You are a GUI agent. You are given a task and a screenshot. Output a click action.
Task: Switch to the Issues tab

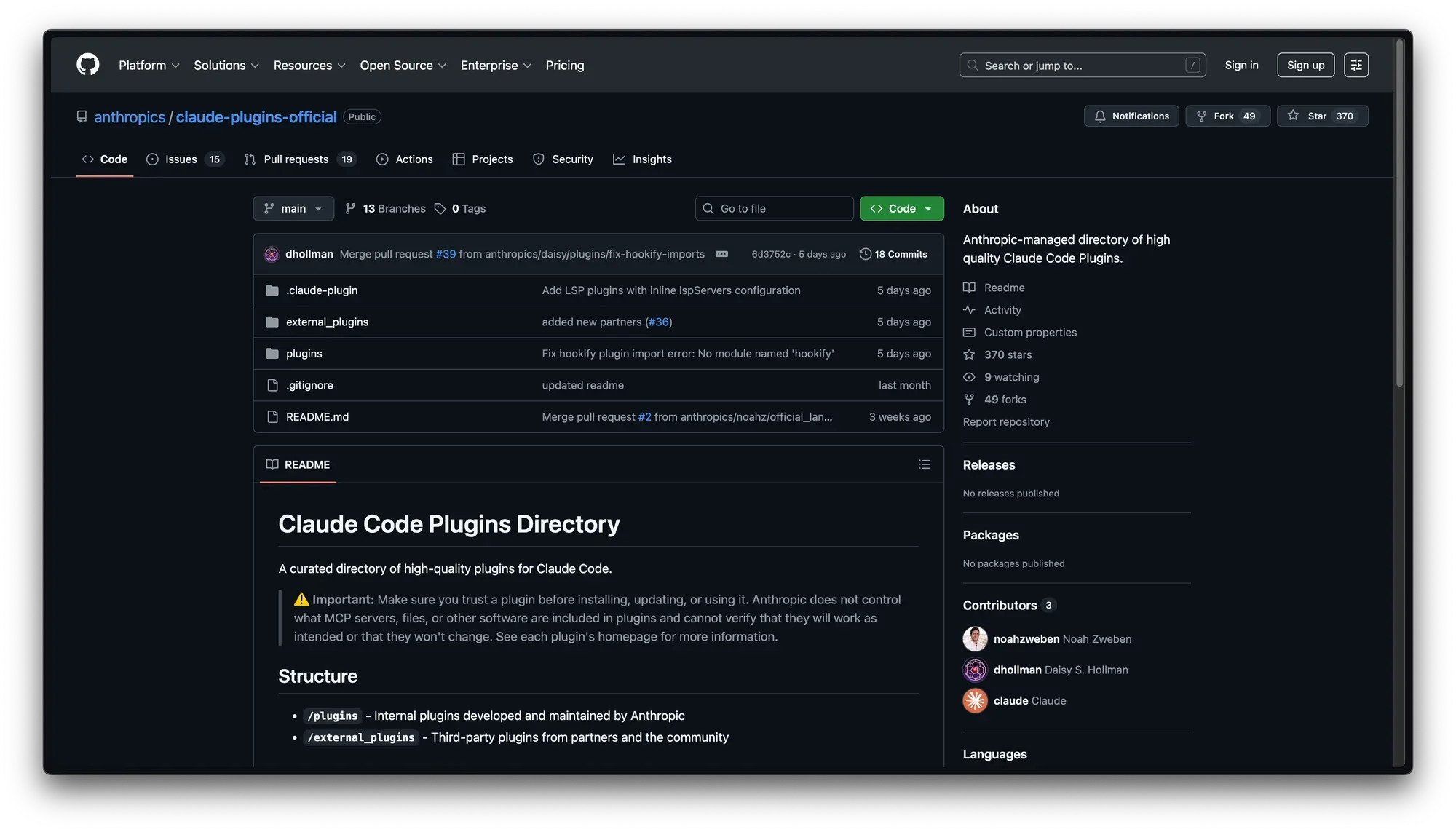pyautogui.click(x=181, y=159)
